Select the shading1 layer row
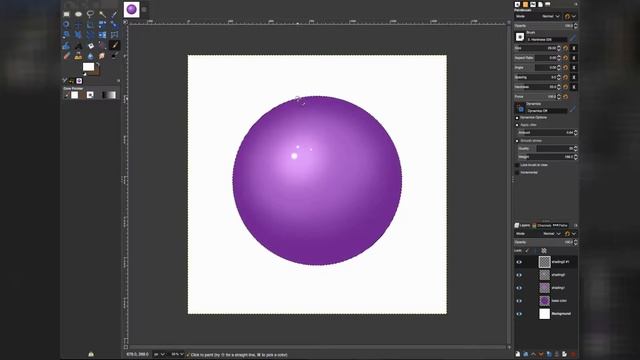640x360 pixels. click(x=546, y=288)
